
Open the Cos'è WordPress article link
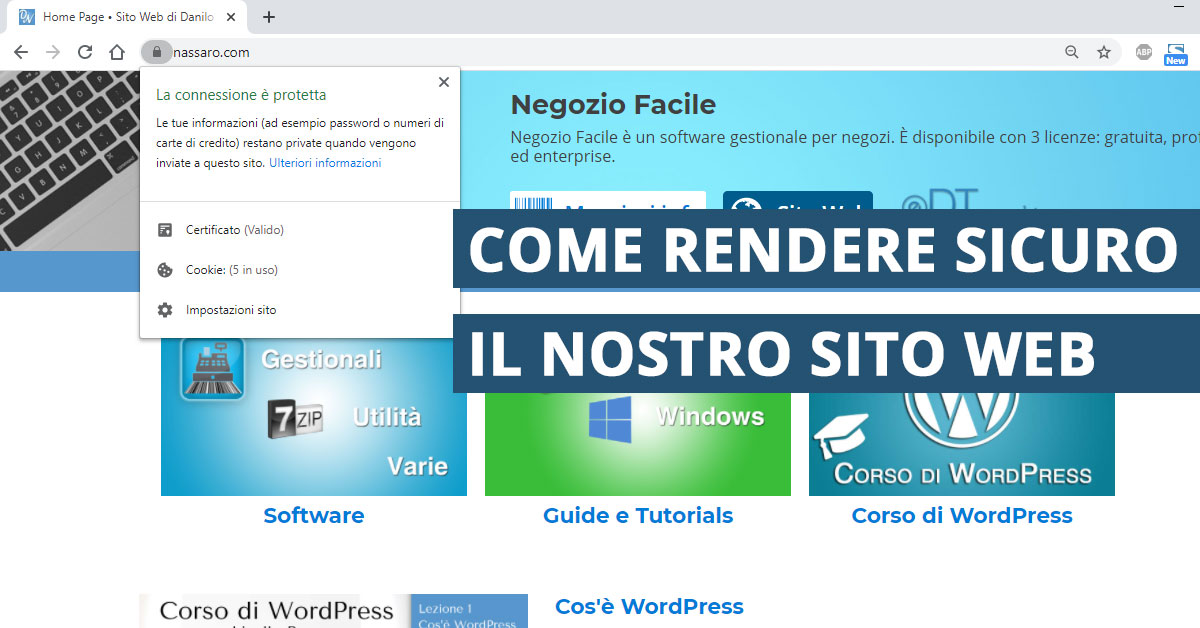click(649, 607)
